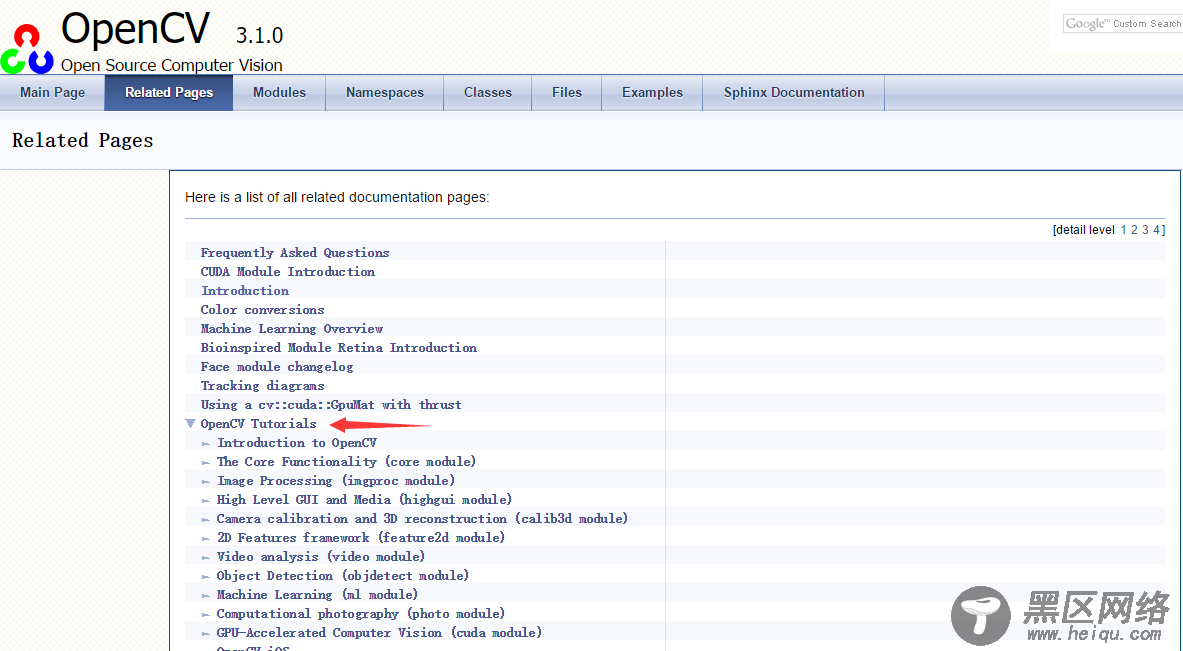Set detail level to 1
Viewport: 1183px width, 651px height.
pos(1123,230)
